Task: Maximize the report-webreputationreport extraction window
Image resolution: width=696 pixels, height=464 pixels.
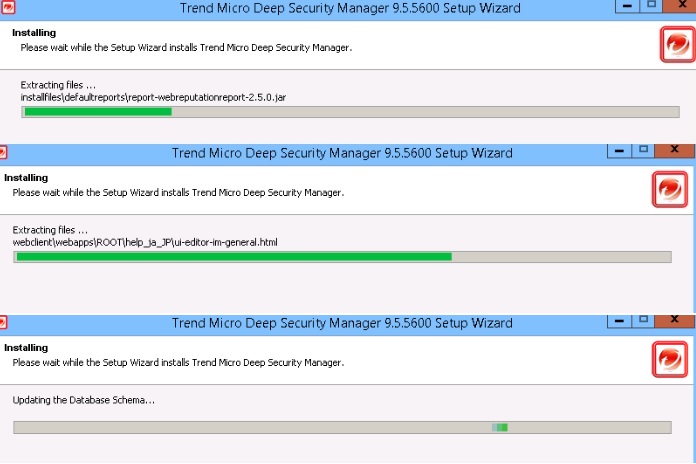Action: coord(652,6)
